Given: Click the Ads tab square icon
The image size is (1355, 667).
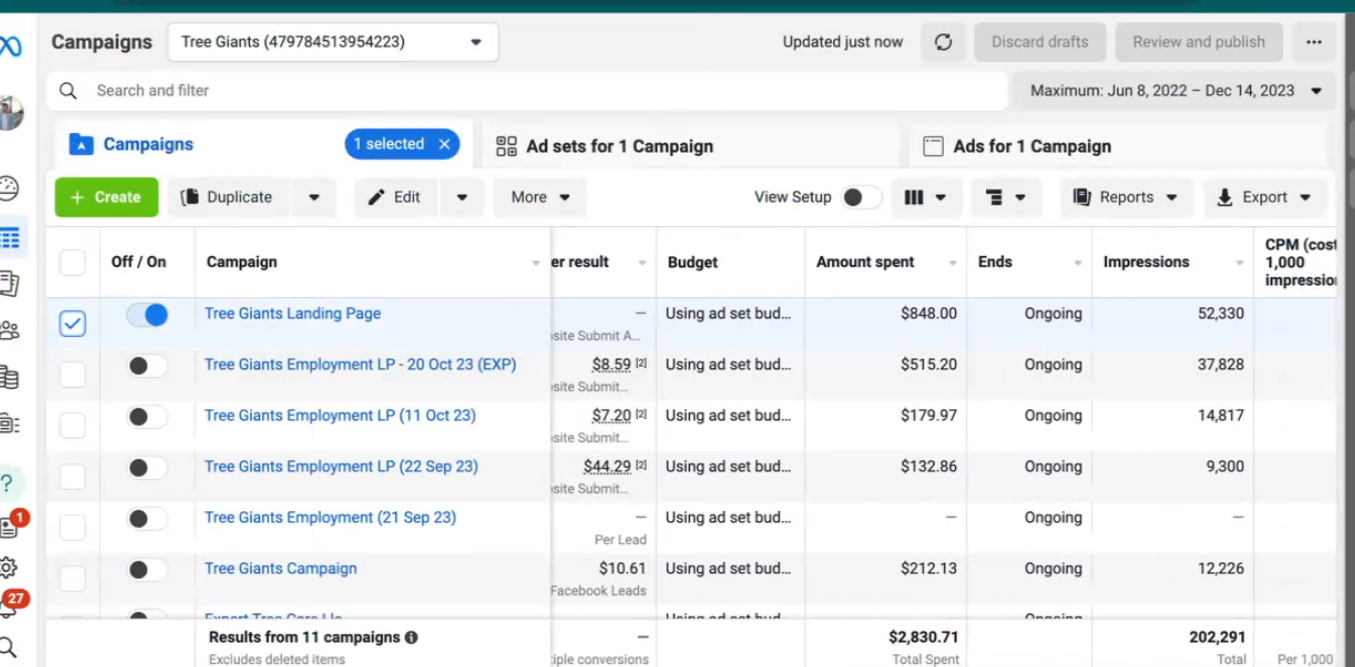Looking at the screenshot, I should point(933,146).
